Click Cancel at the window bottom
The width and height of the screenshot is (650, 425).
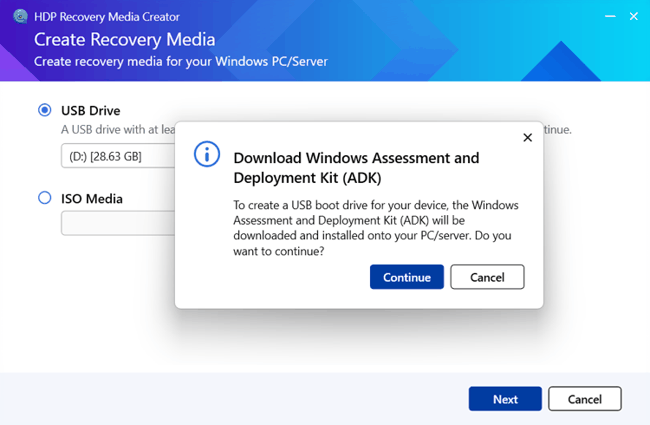(584, 399)
